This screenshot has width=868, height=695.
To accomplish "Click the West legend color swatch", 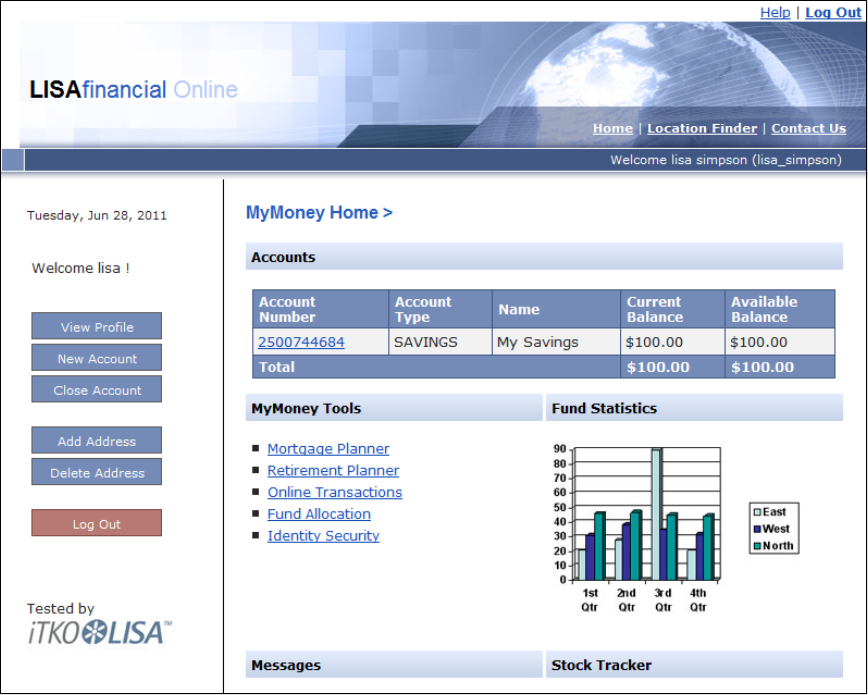I will 757,529.
